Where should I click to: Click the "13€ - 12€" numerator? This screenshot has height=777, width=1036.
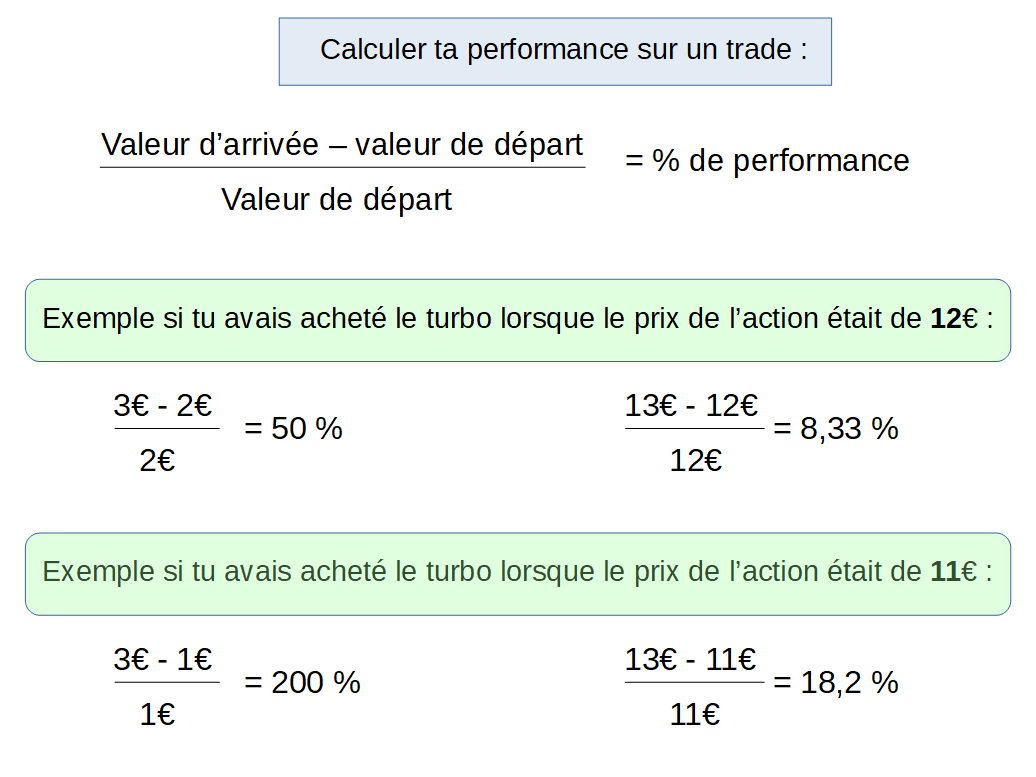pyautogui.click(x=692, y=406)
